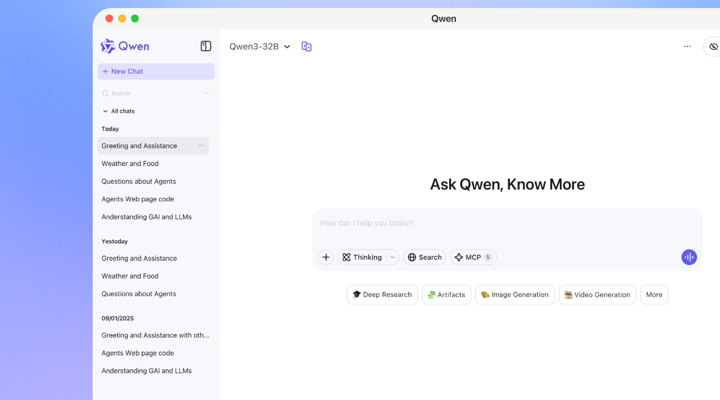Screen dimensions: 720x400
Task: Click the 09/01/2025 date label
Action: pos(118,318)
